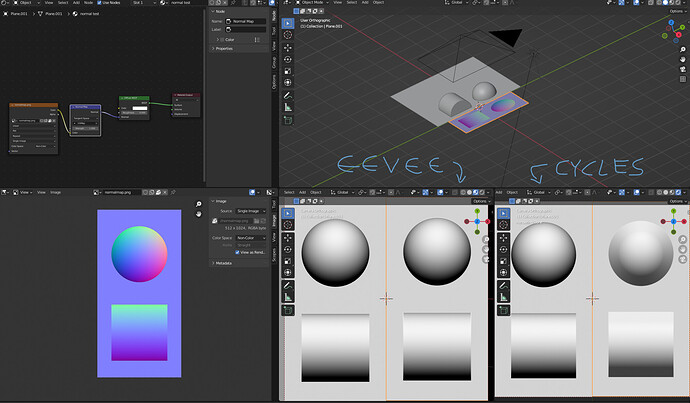Open the Node menu in node editor
The width and height of the screenshot is (690, 403).
(x=88, y=3)
